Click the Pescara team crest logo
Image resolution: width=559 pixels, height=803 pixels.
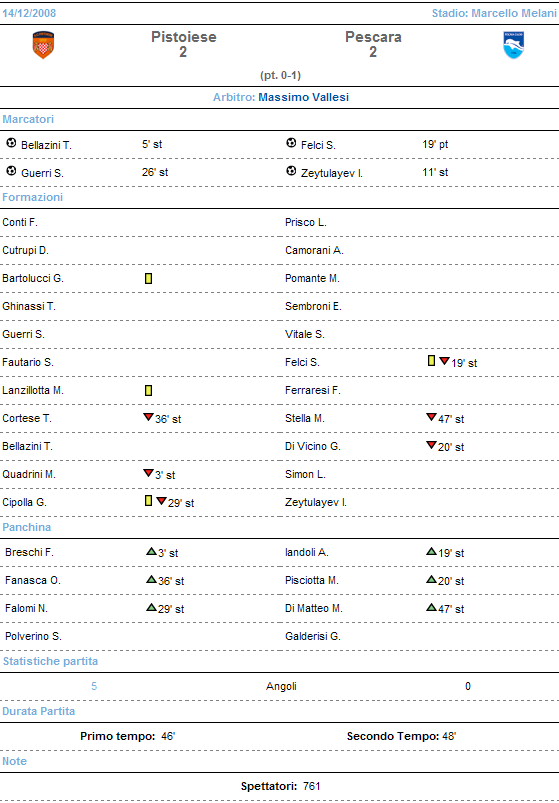513,45
